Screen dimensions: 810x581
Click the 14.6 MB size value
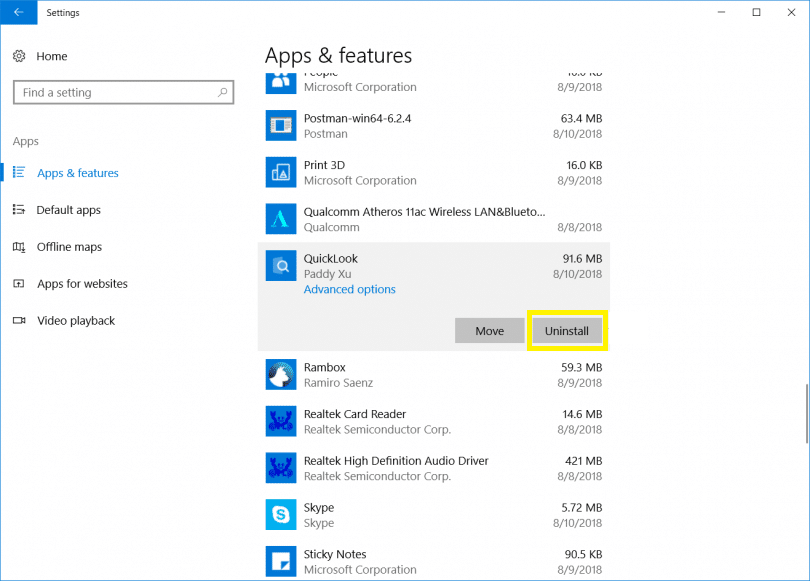tap(582, 414)
